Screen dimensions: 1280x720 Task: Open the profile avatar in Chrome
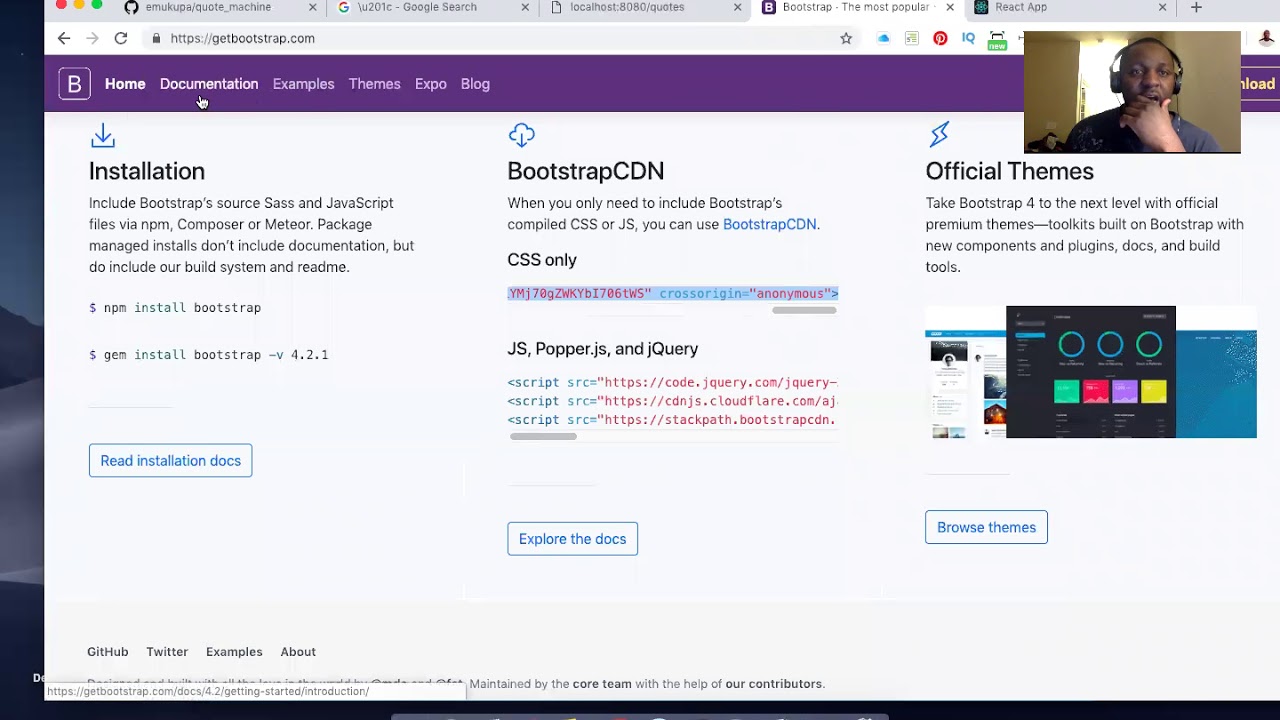(x=1265, y=38)
